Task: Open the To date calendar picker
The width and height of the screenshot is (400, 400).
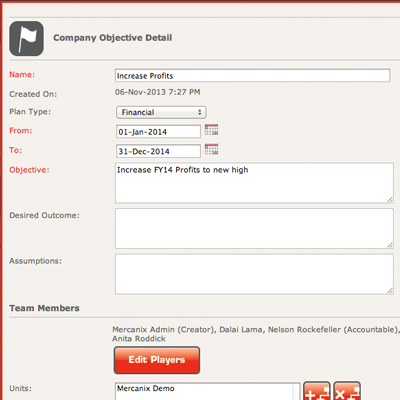Action: click(x=211, y=149)
